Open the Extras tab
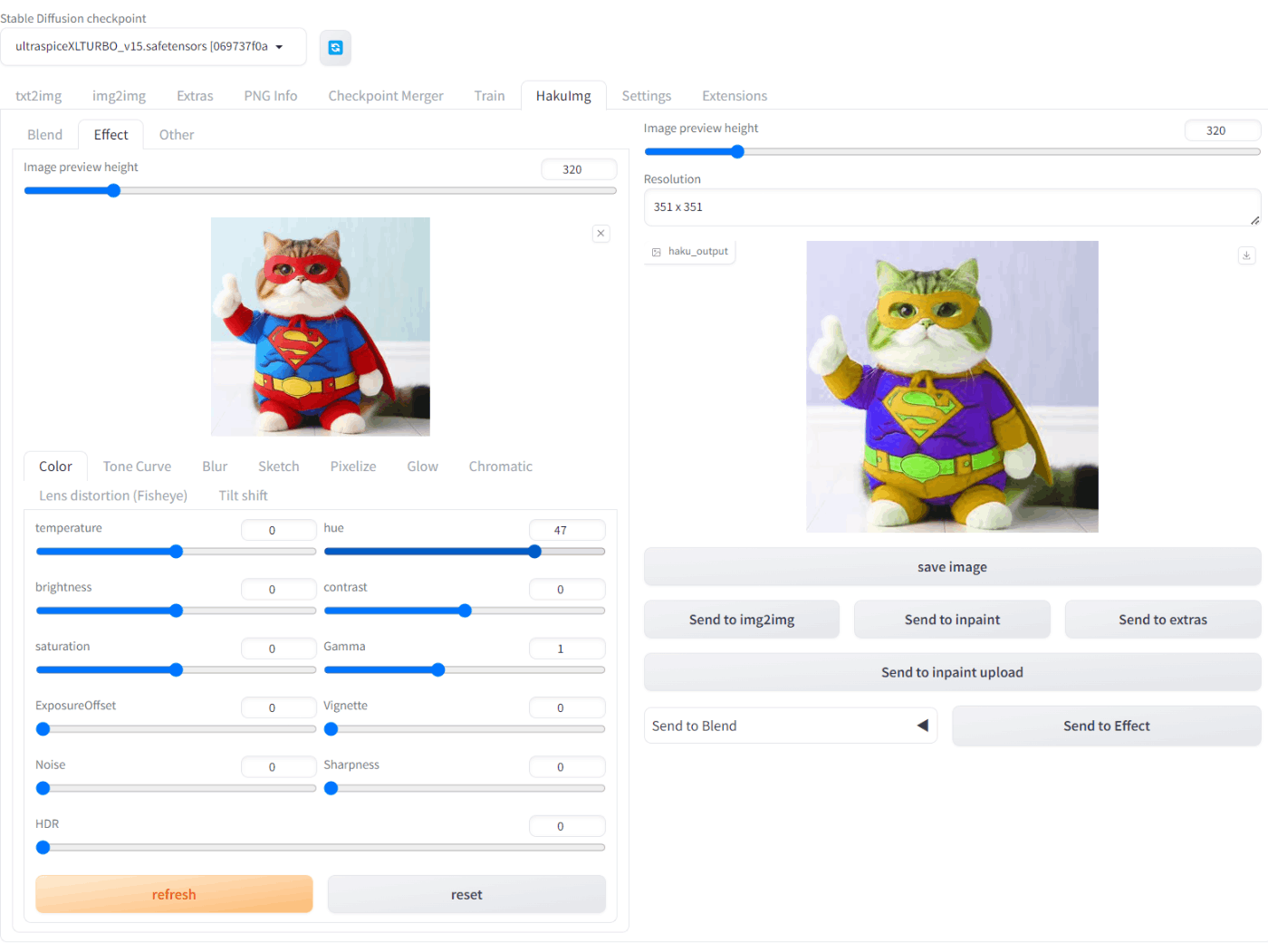The height and width of the screenshot is (952, 1268). point(195,96)
